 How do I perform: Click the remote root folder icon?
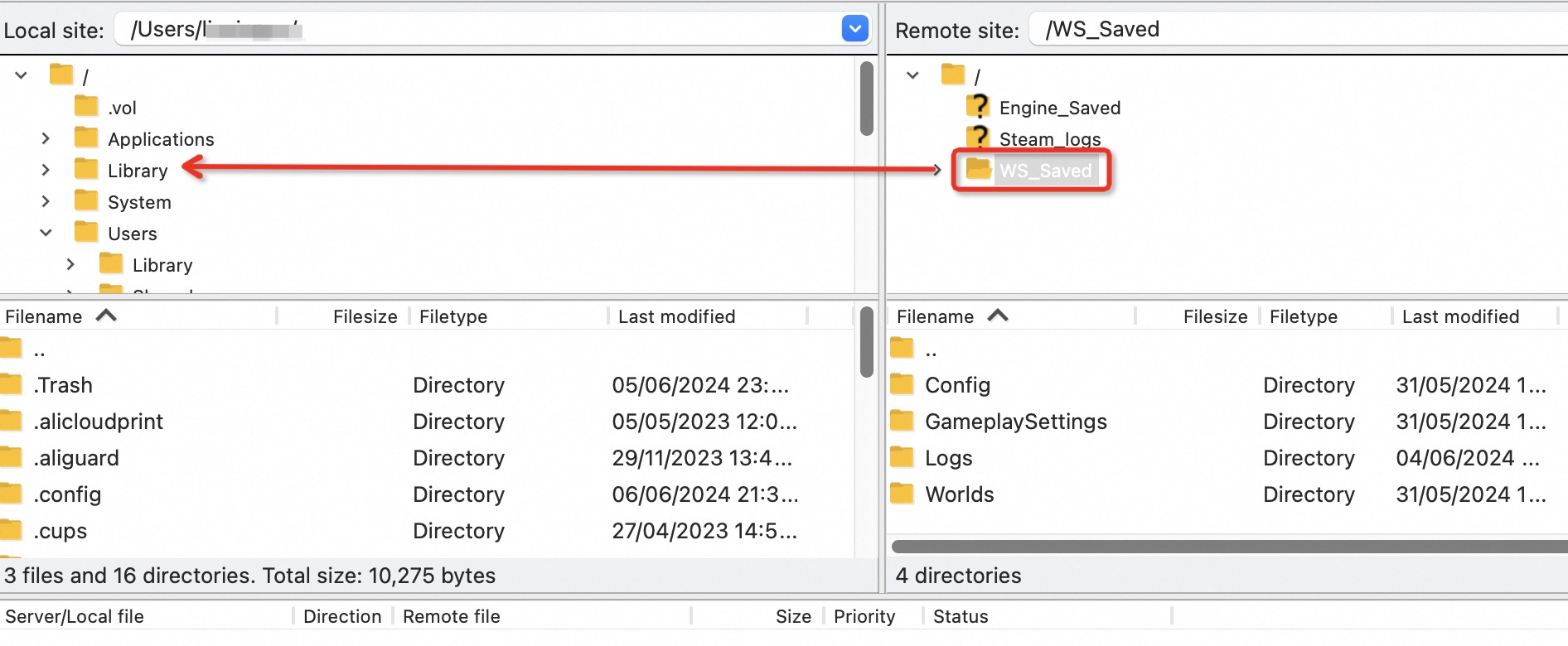click(x=953, y=75)
